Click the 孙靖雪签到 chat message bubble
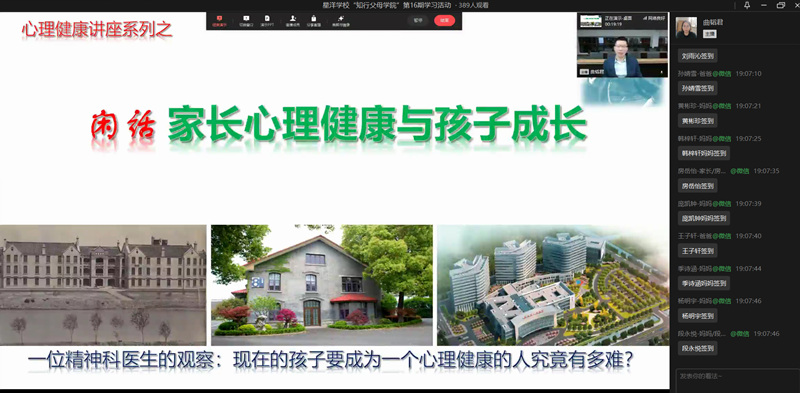Screen dimensions: 800x393 [697, 88]
